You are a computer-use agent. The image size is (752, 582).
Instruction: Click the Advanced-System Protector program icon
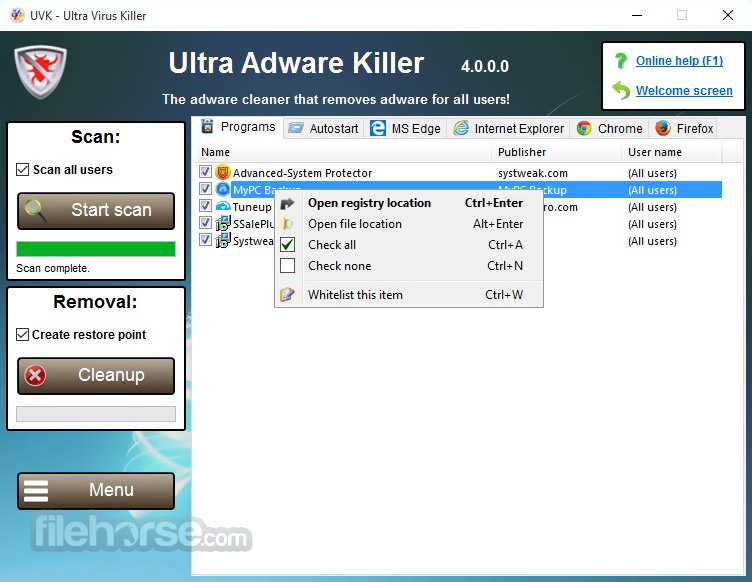[223, 172]
